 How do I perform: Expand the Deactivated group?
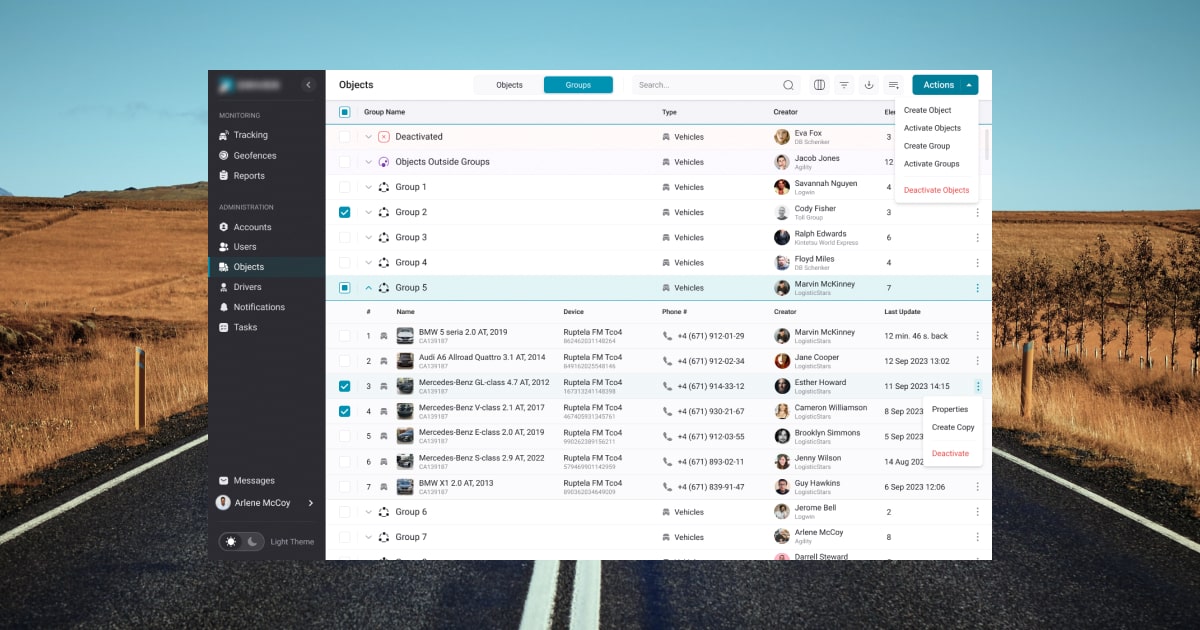(x=368, y=136)
